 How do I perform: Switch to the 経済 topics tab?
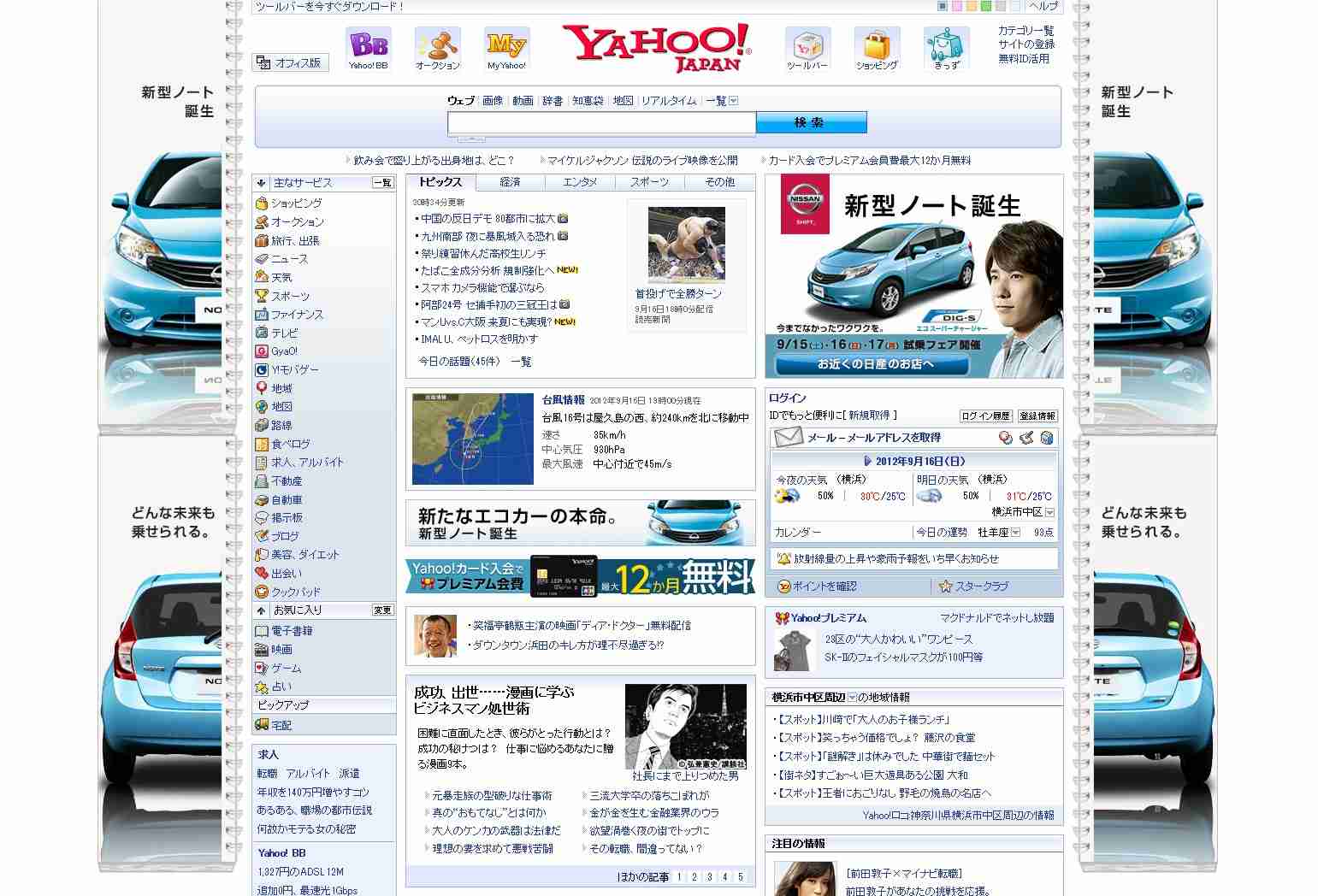tap(510, 182)
